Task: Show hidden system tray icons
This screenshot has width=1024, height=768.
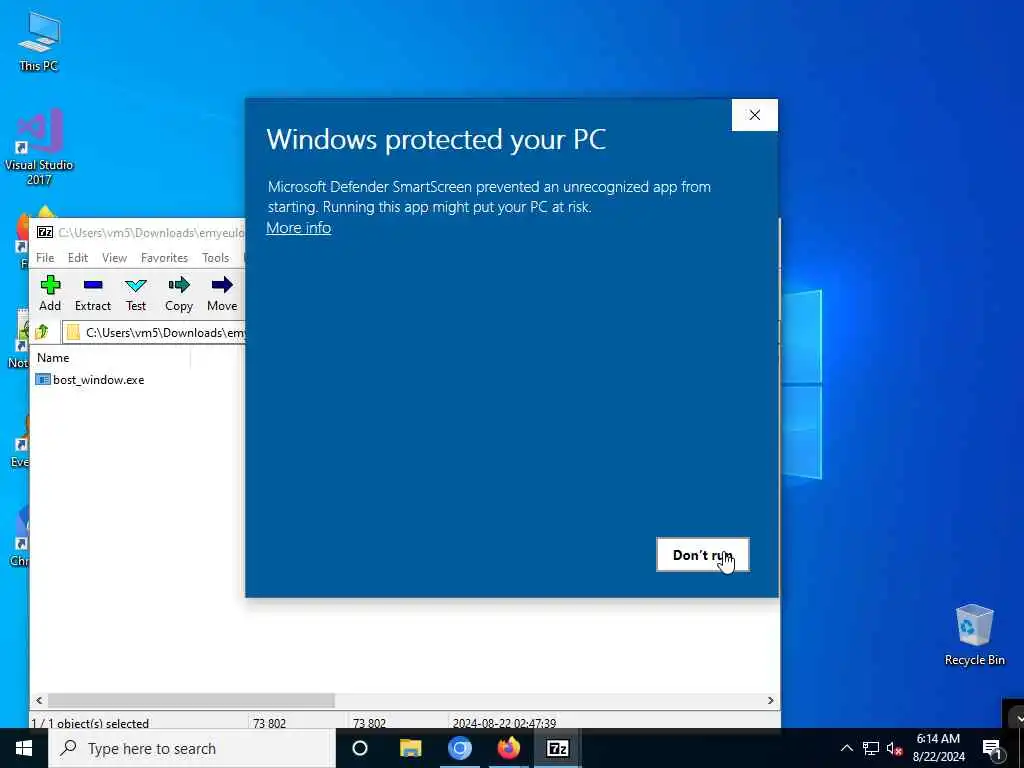Action: point(846,748)
